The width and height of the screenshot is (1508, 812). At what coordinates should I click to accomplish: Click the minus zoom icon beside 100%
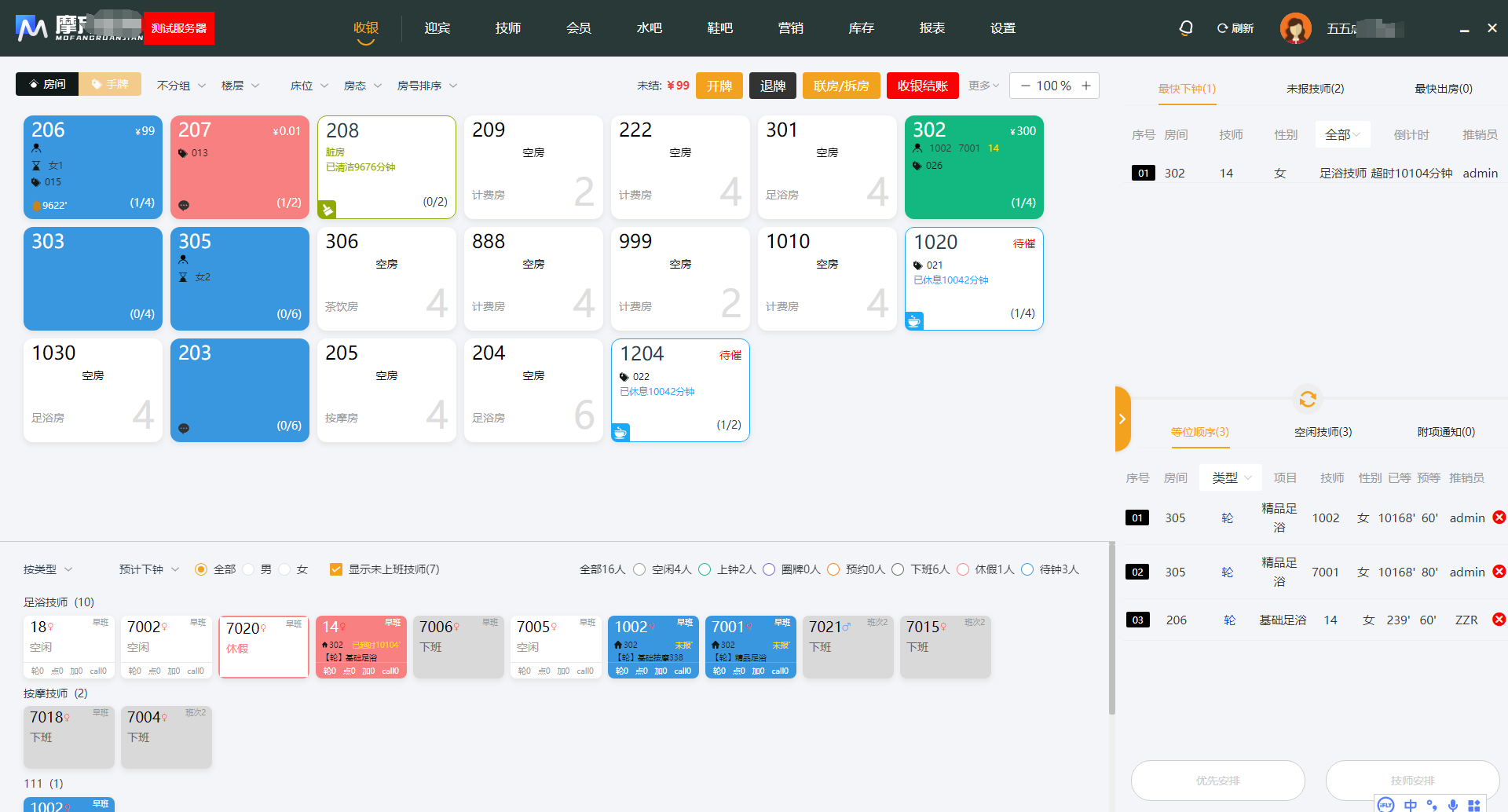click(x=1025, y=86)
